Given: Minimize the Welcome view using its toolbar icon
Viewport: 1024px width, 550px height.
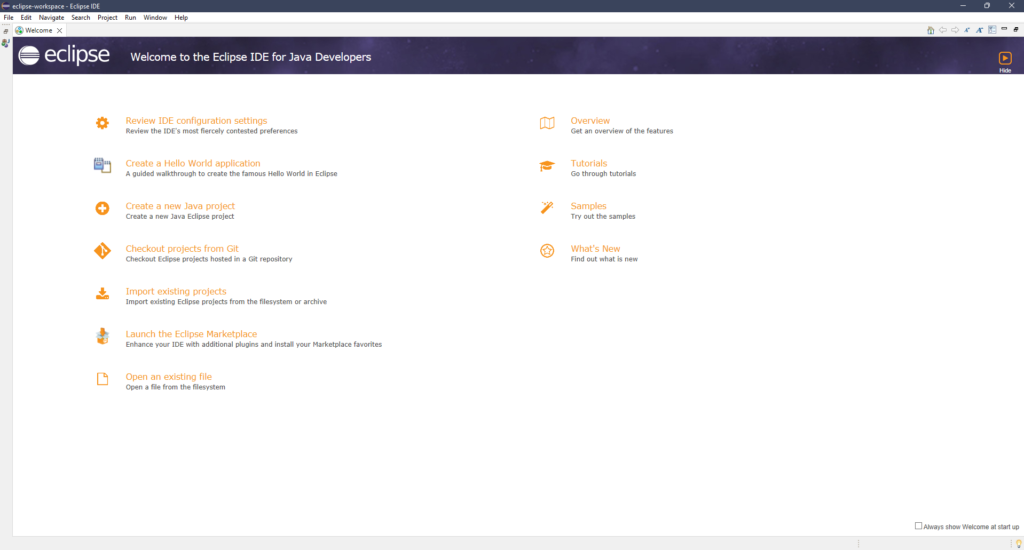Looking at the screenshot, I should coord(1004,29).
